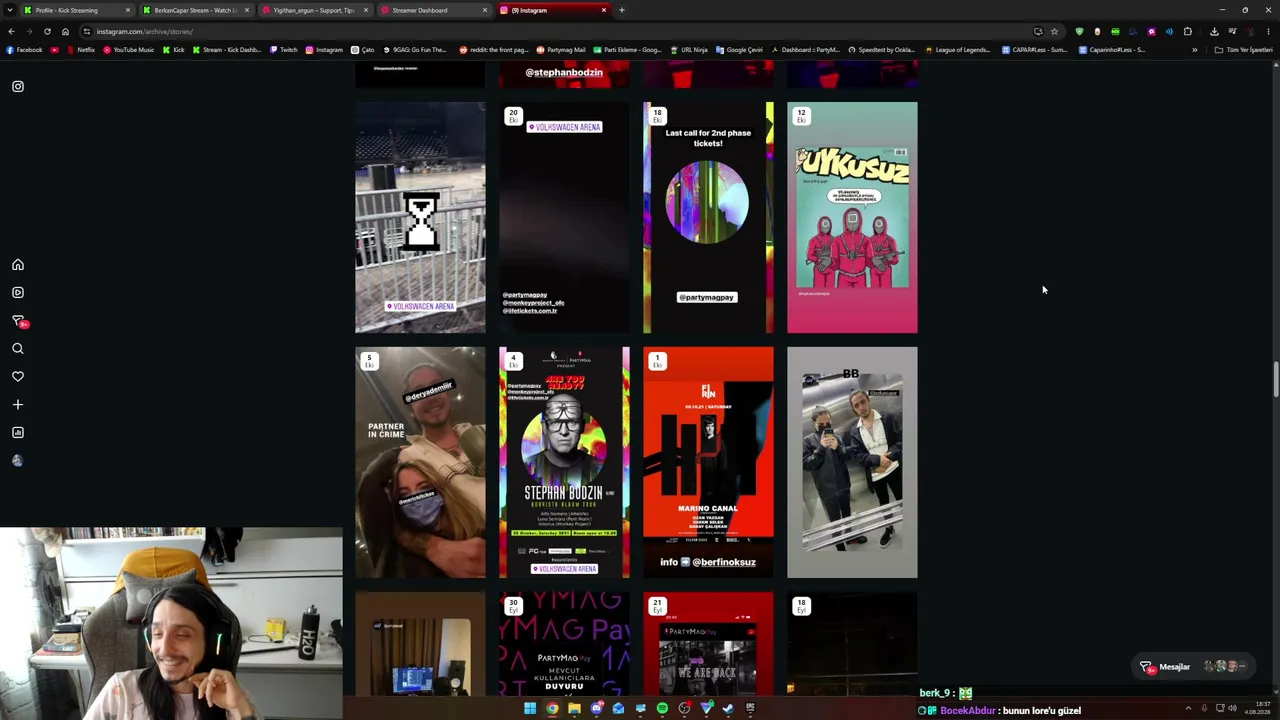1280x720 pixels.
Task: Open the hourglass Volkswagen Arena story
Action: (x=420, y=217)
